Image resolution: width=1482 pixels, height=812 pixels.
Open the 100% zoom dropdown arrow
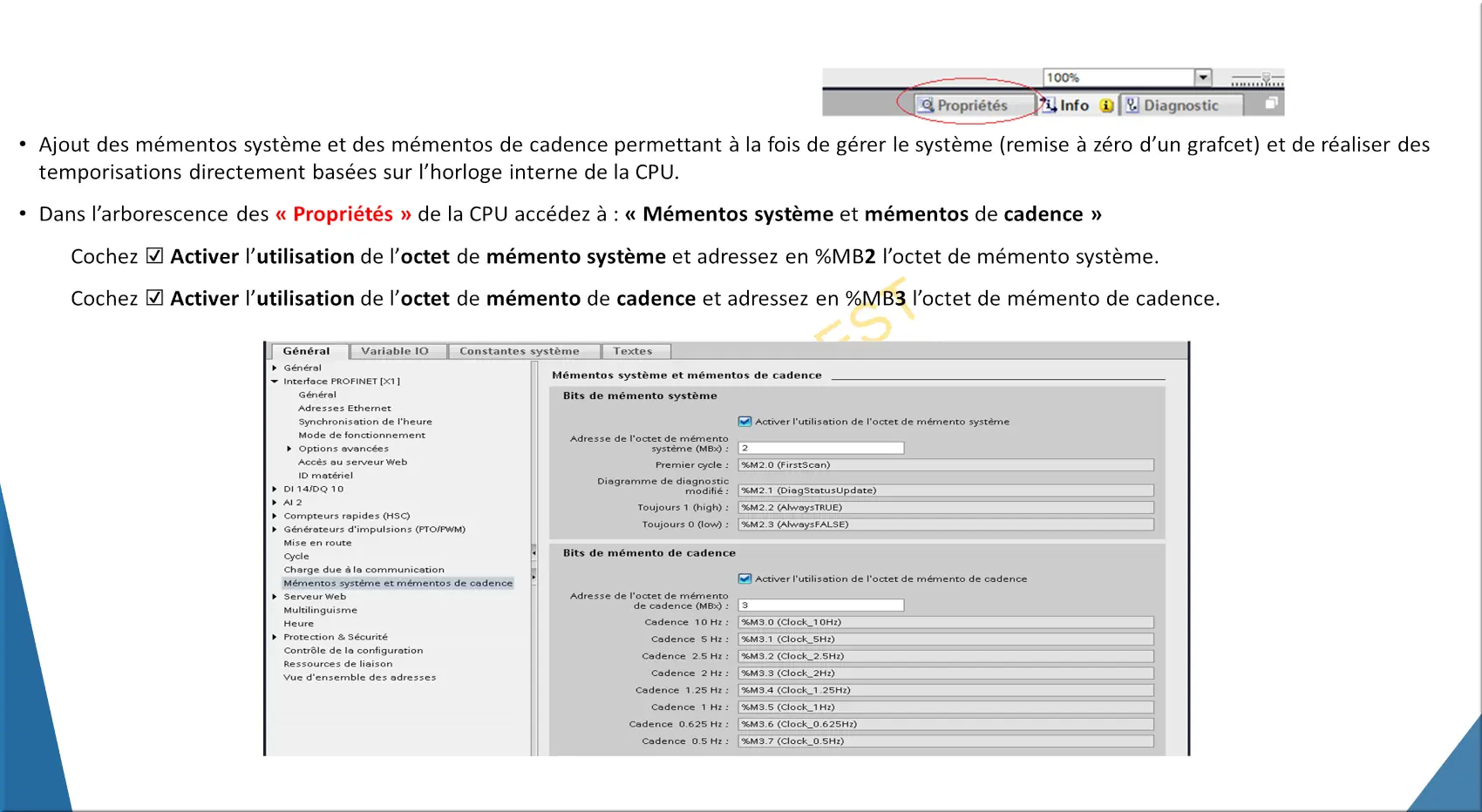(1203, 78)
